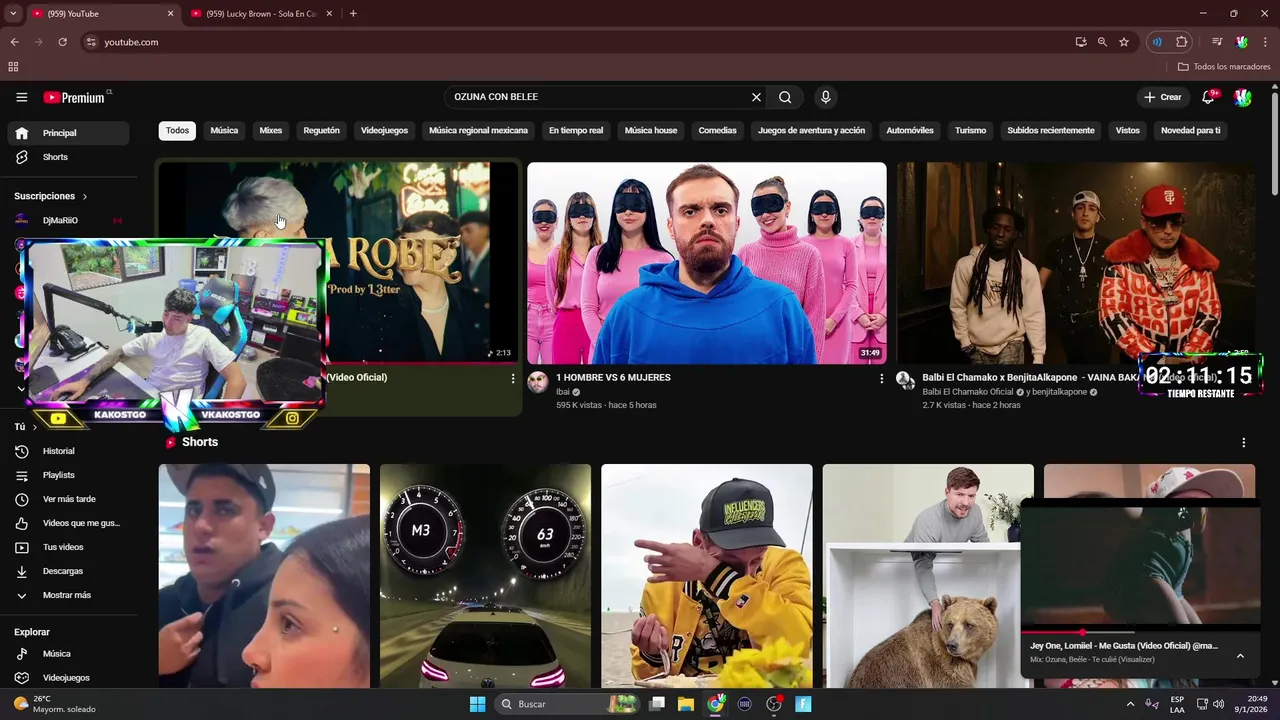This screenshot has height=720, width=1280.
Task: Open the Balbi El Chamako video thumbnail
Action: click(1076, 263)
